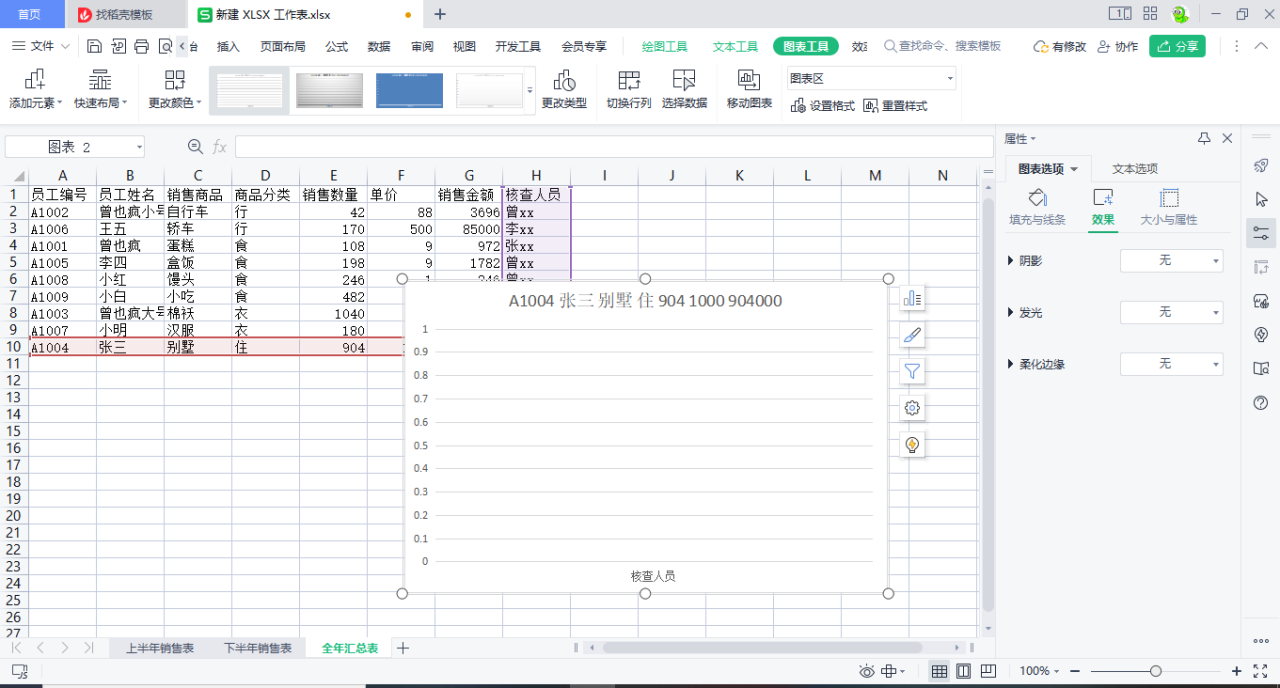
Task: Switch to 文本选项 (Text Options) tab
Action: tap(1134, 169)
